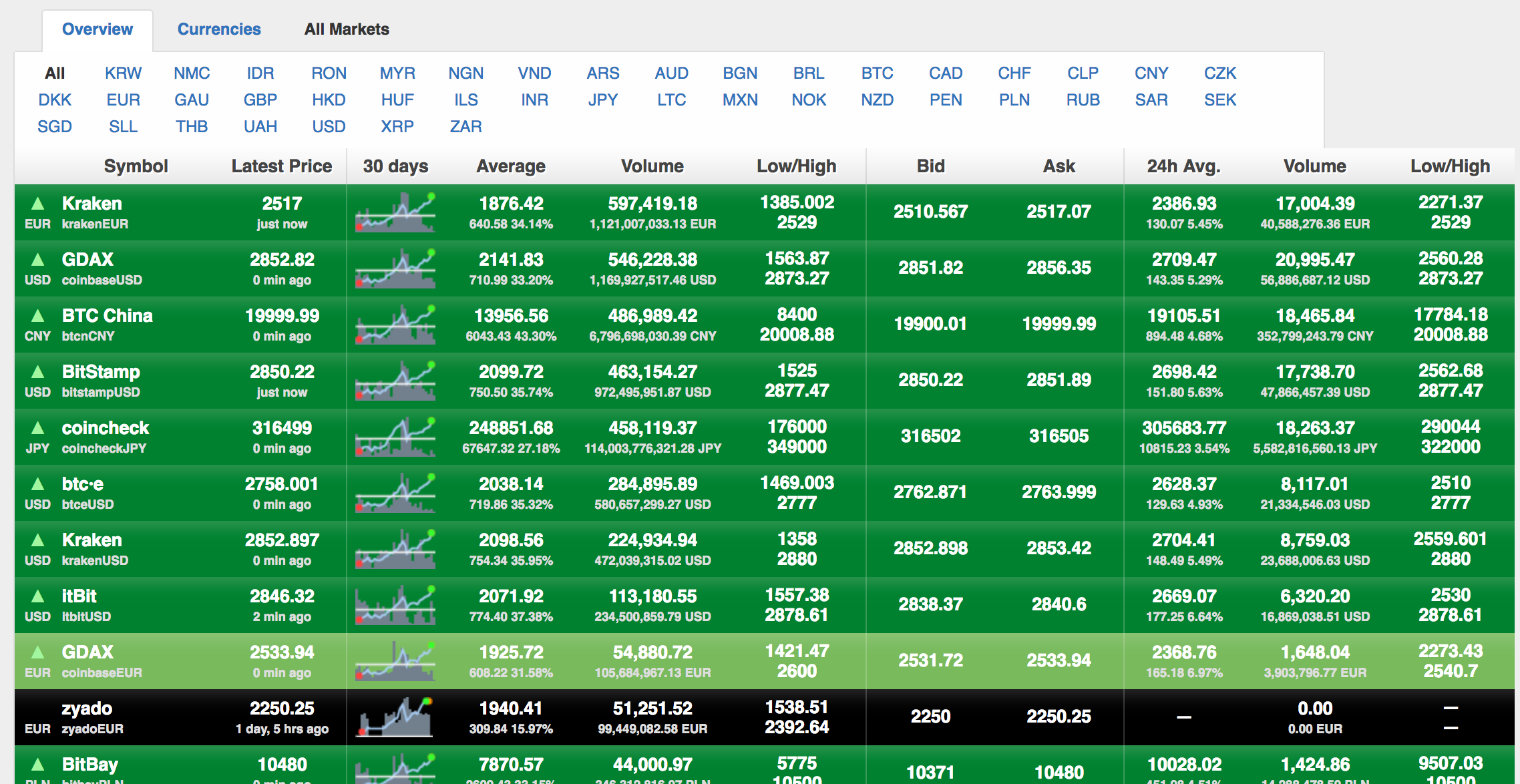Click the Bid column header

[x=930, y=166]
